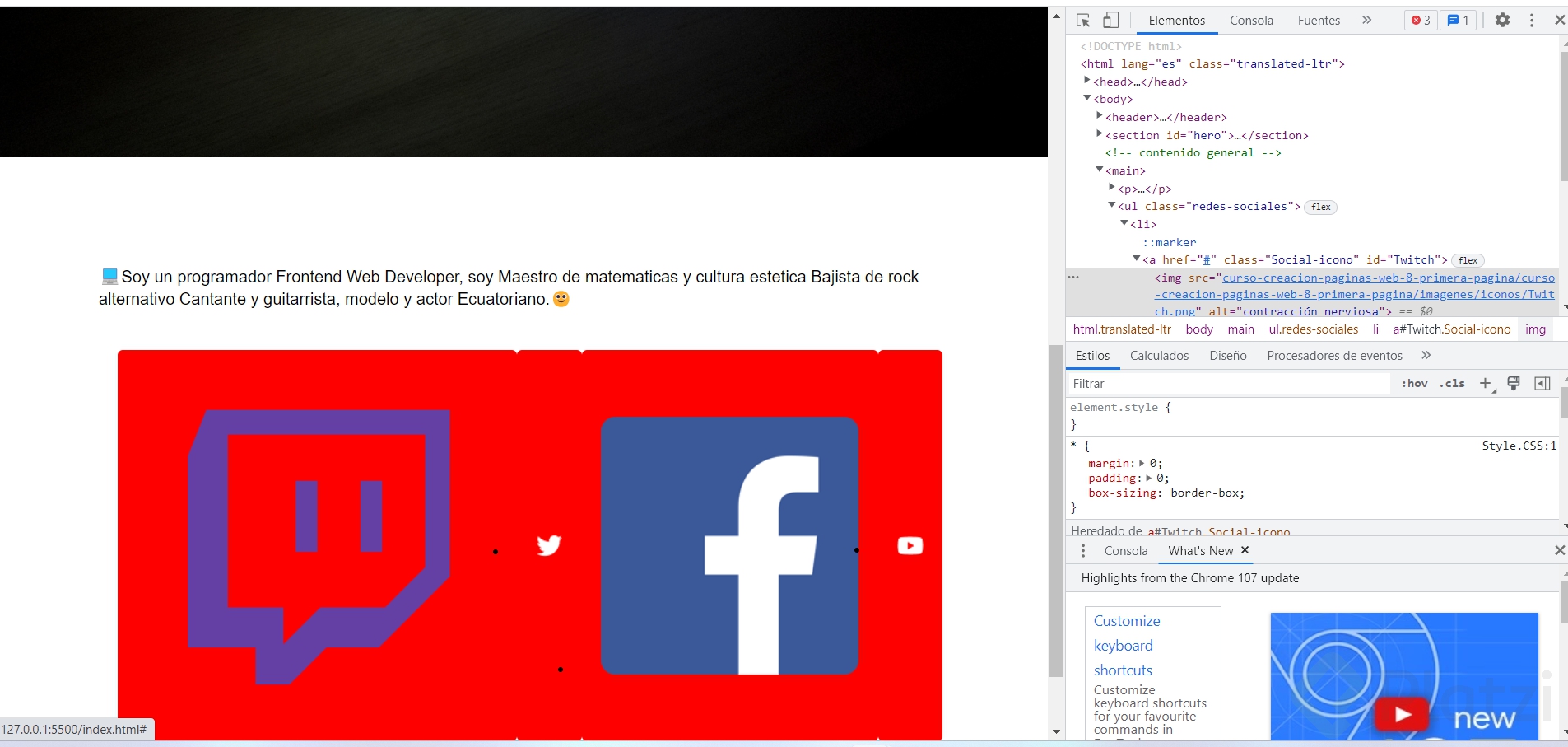Close the DevTools drawer
The width and height of the screenshot is (1568, 747).
[1559, 550]
